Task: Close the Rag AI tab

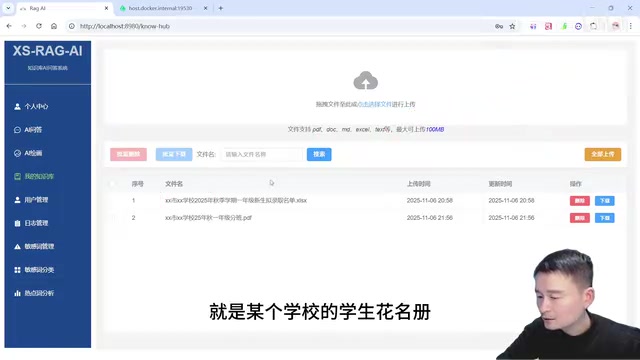Action: (107, 8)
